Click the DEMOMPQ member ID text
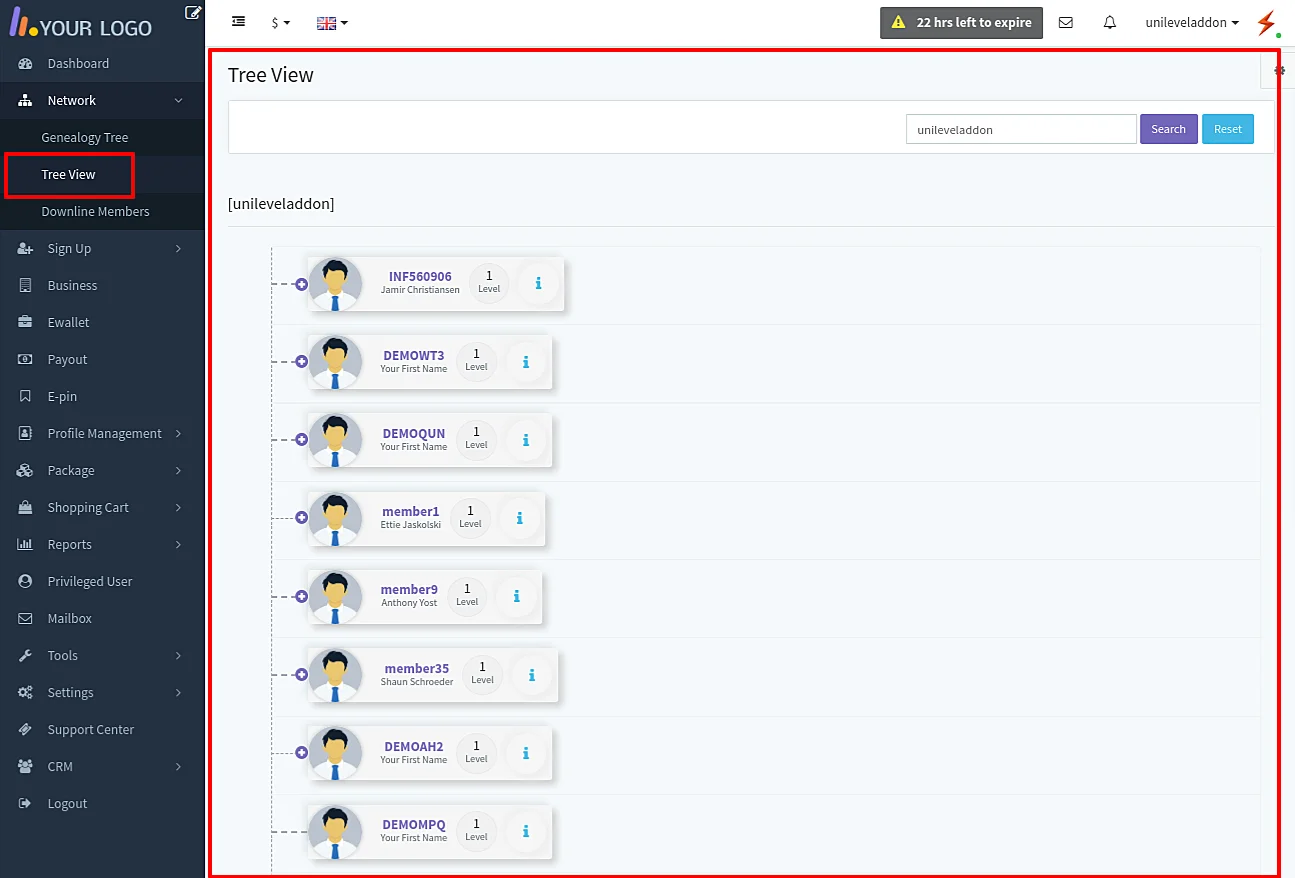Image resolution: width=1295 pixels, height=878 pixels. pyautogui.click(x=414, y=825)
